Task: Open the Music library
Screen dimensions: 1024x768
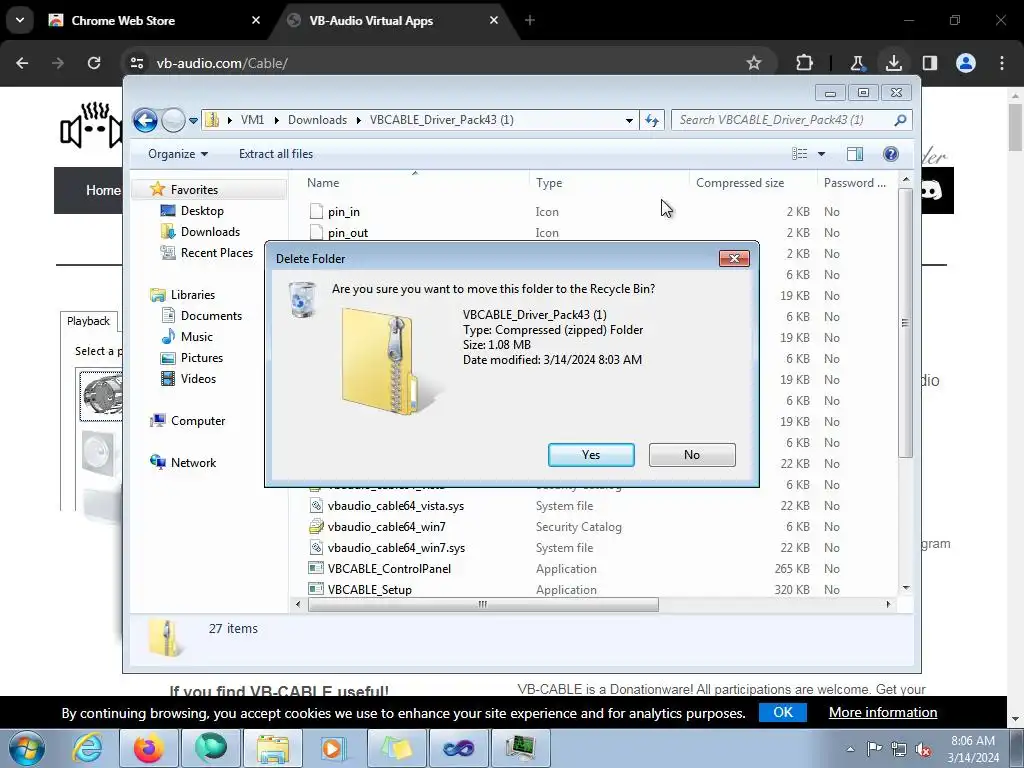Action: pos(197,337)
